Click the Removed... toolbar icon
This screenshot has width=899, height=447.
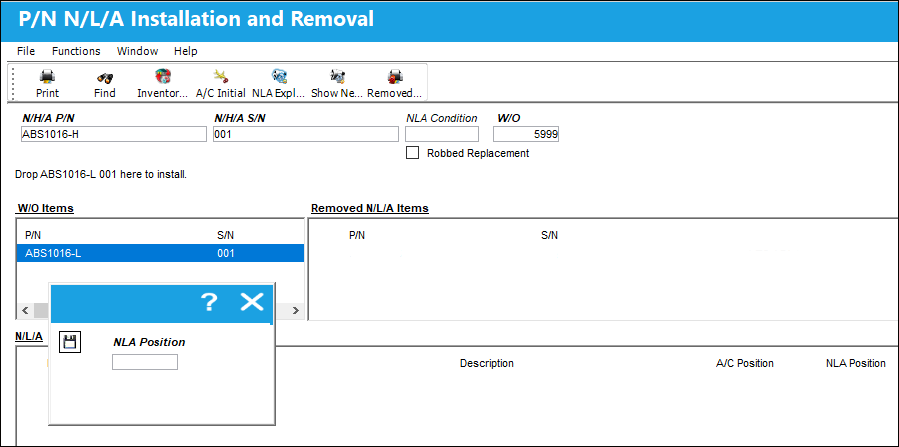point(394,83)
